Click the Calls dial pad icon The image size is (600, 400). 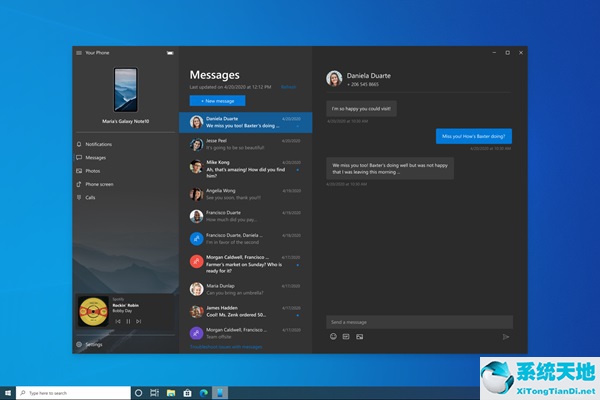pyautogui.click(x=79, y=198)
